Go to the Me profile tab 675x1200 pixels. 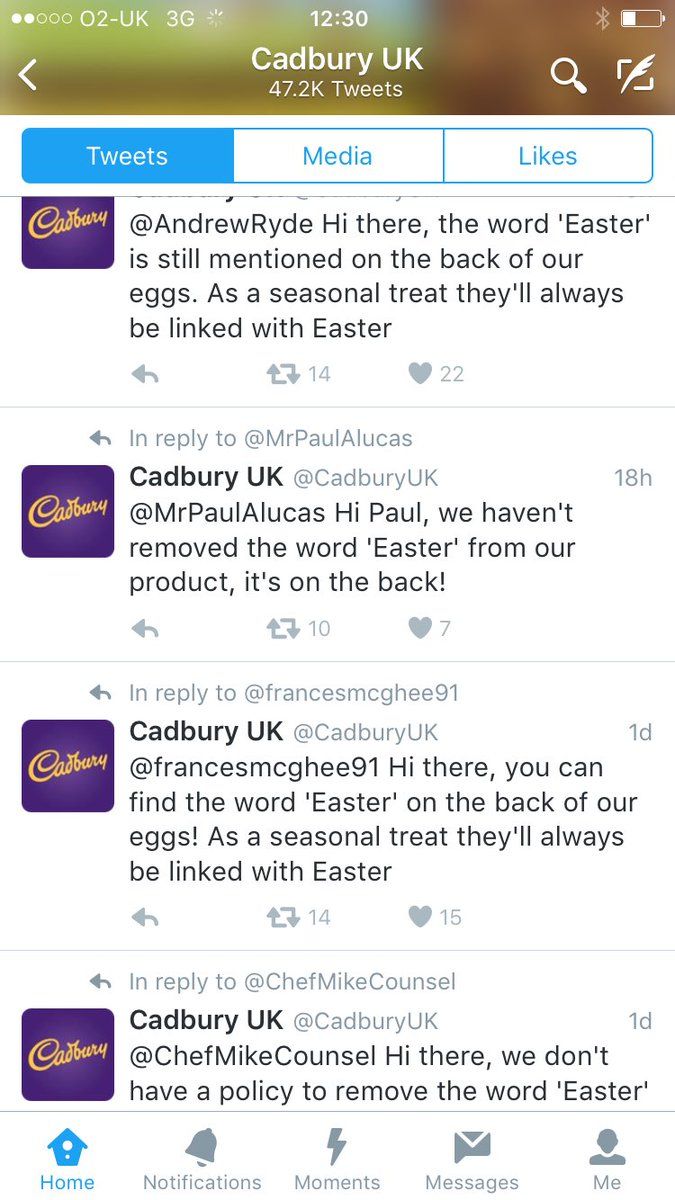607,1160
